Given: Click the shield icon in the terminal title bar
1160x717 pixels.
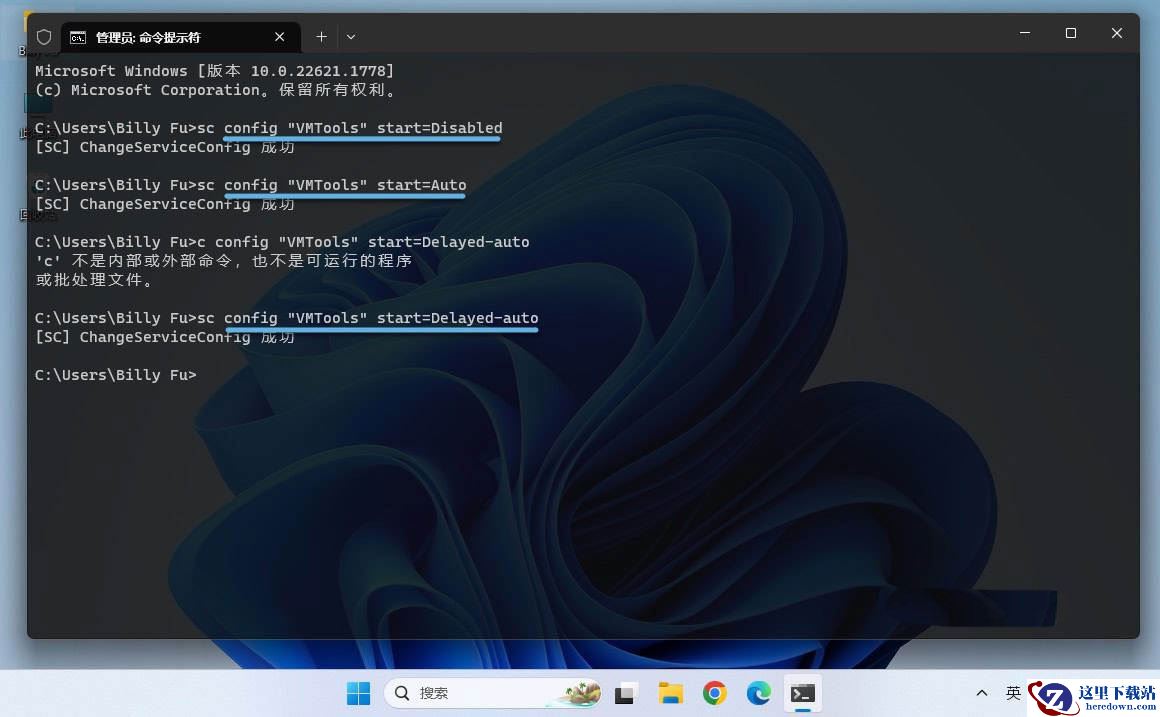Looking at the screenshot, I should [44, 37].
